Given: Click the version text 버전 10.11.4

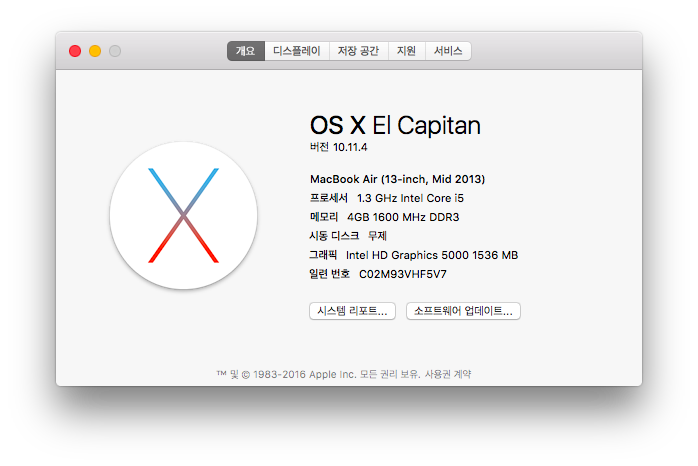Looking at the screenshot, I should (x=338, y=147).
